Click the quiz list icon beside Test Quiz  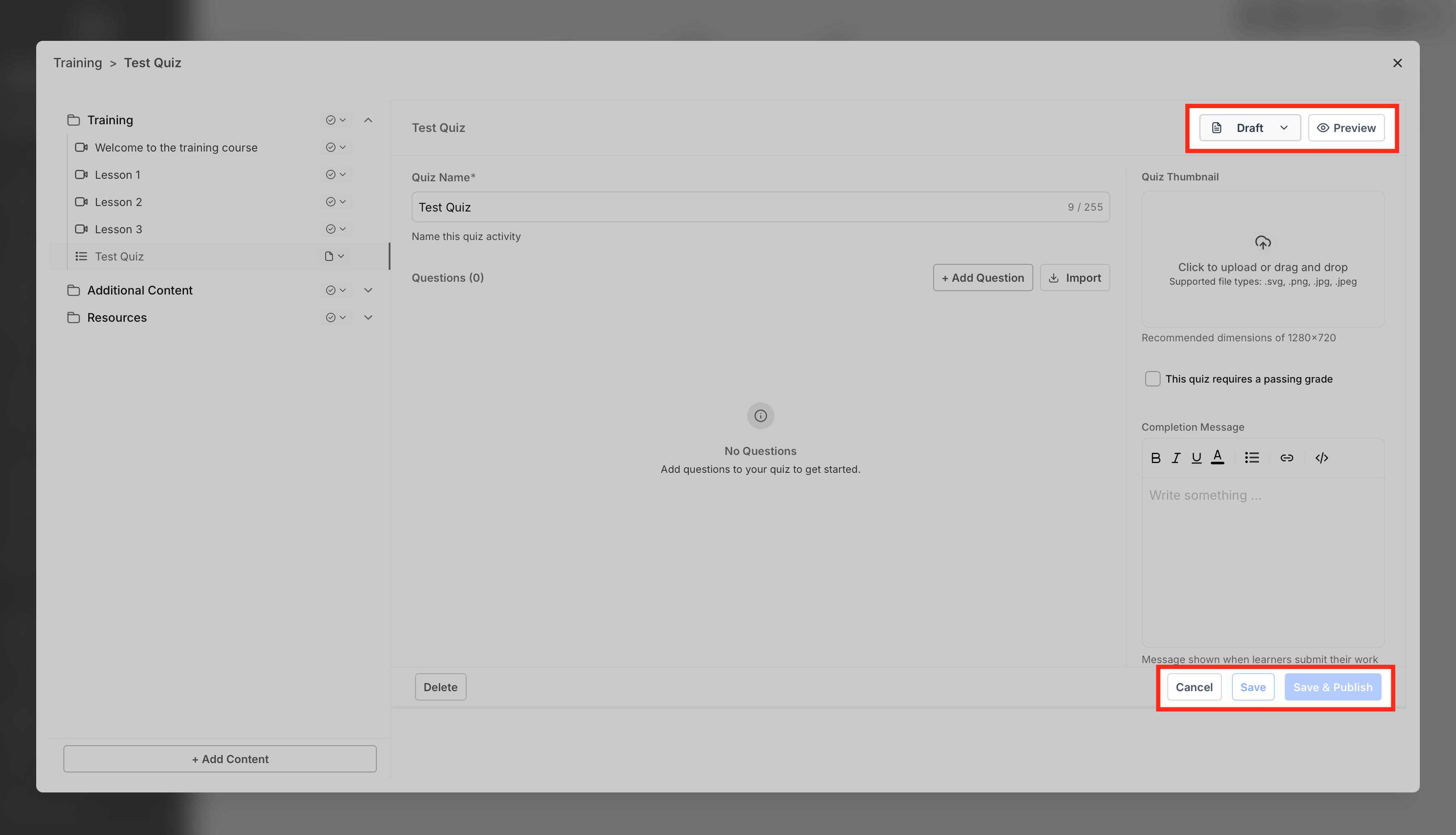(81, 256)
